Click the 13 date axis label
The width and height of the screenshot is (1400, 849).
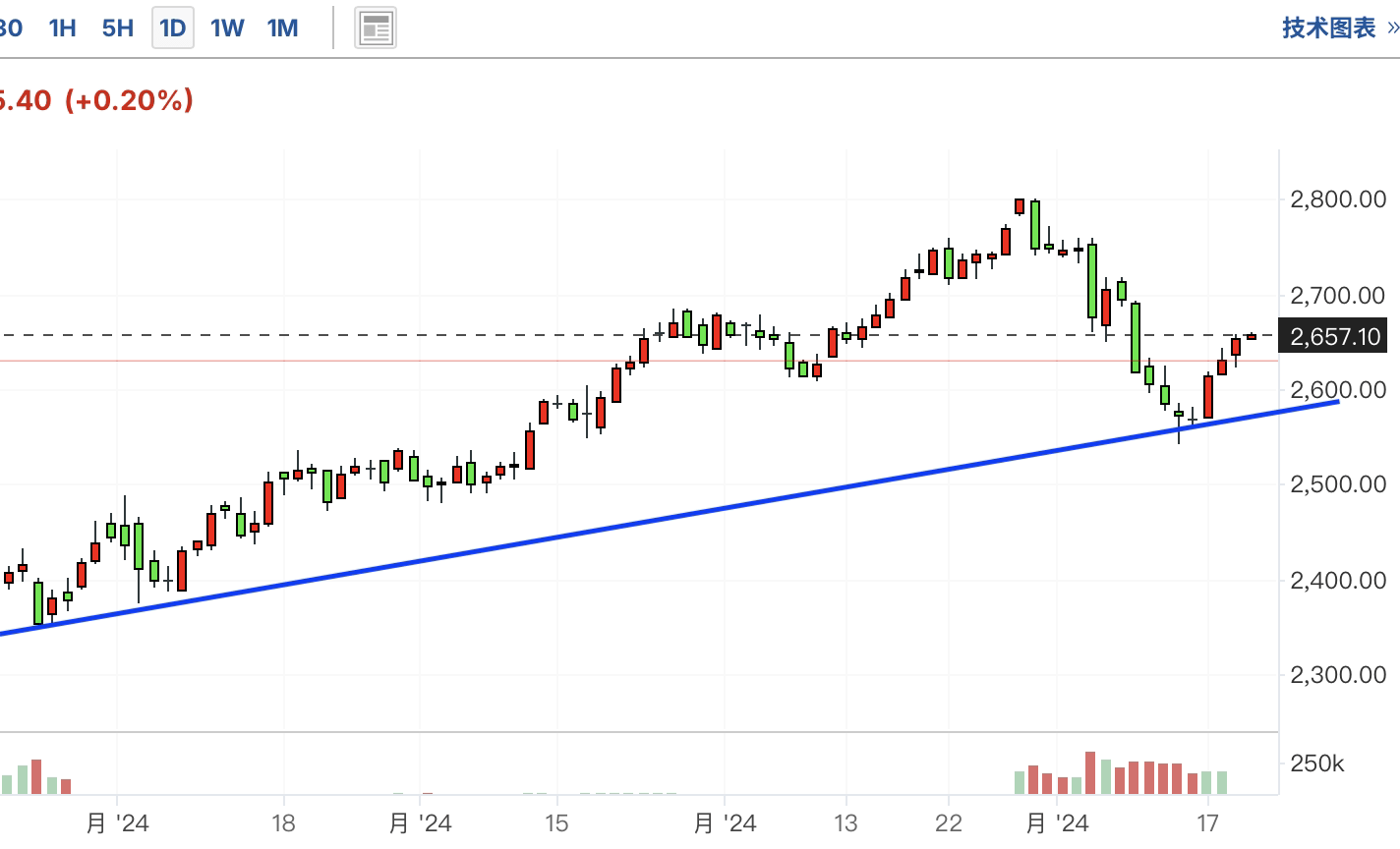pos(846,822)
